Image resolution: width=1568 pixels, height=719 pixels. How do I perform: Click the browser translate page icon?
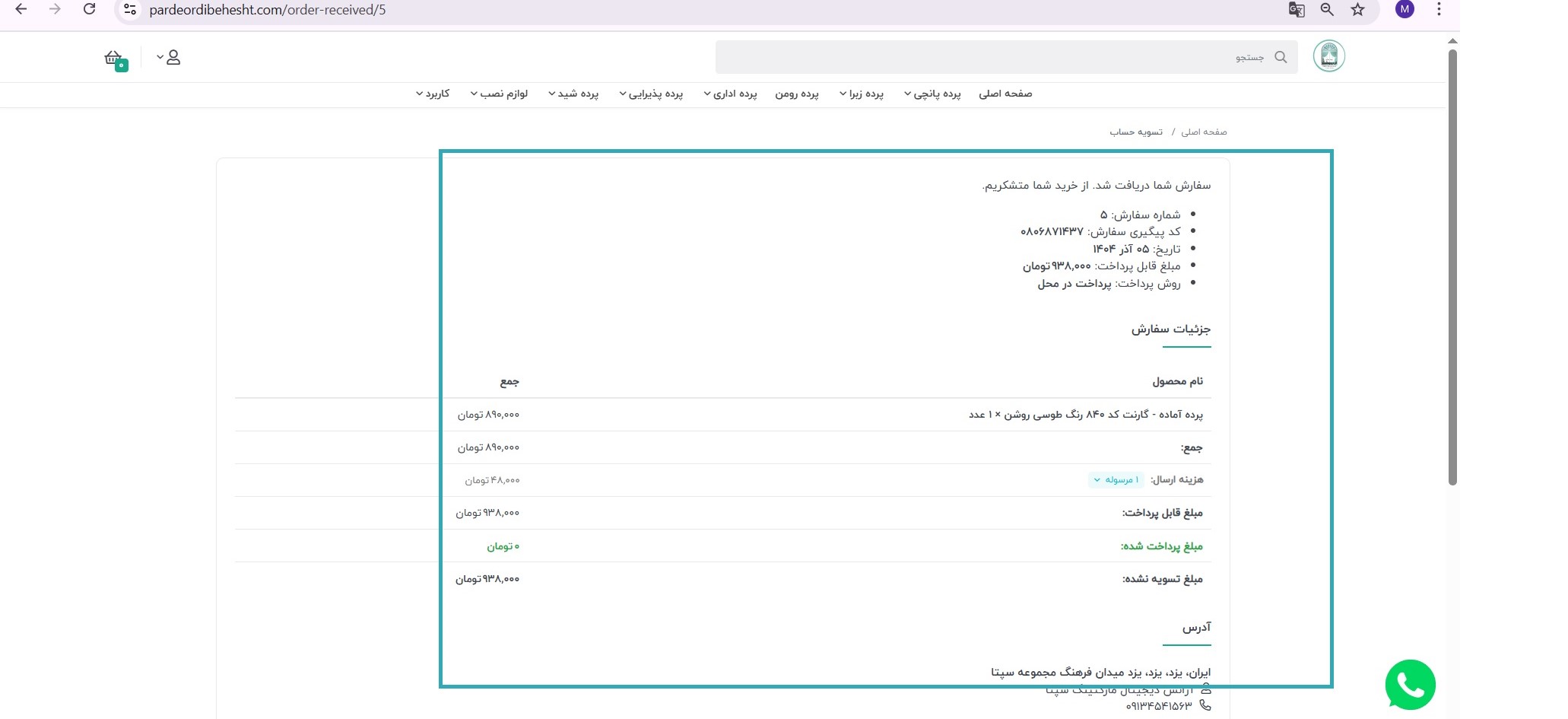pyautogui.click(x=1297, y=10)
